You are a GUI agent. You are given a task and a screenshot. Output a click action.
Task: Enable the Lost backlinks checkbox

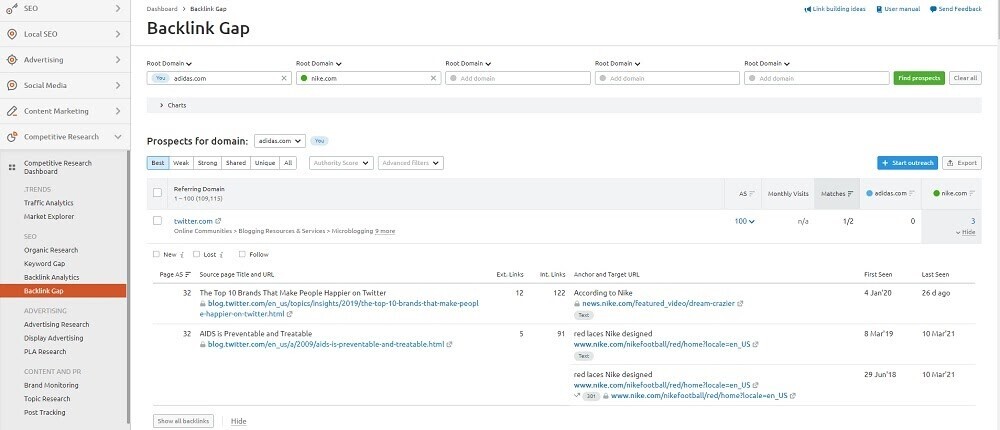point(196,255)
